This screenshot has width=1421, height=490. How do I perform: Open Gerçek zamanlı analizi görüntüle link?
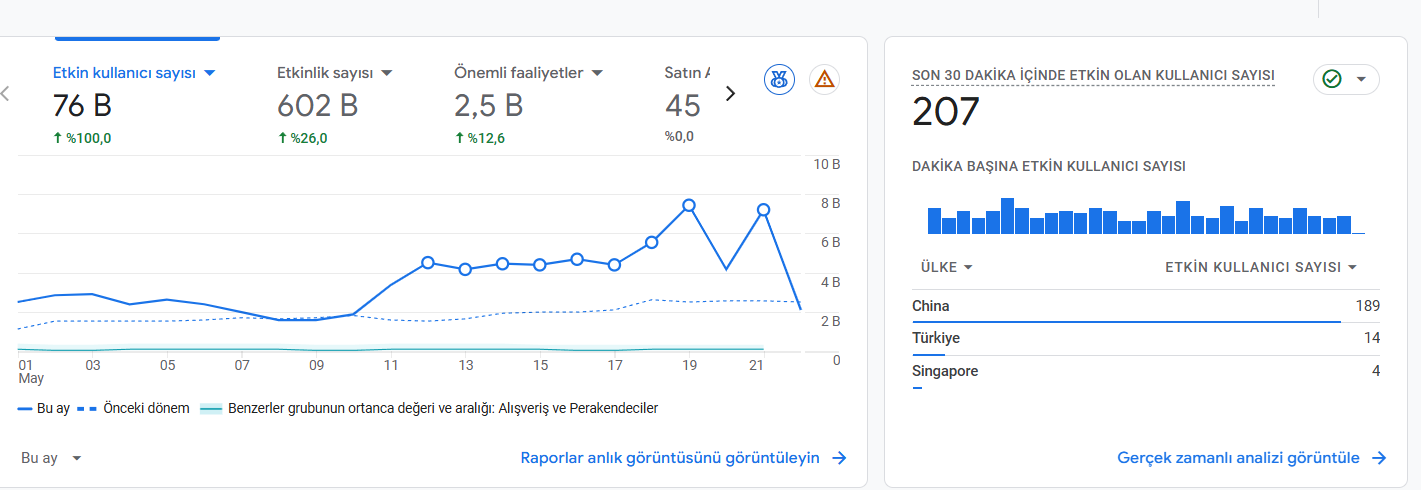1252,458
